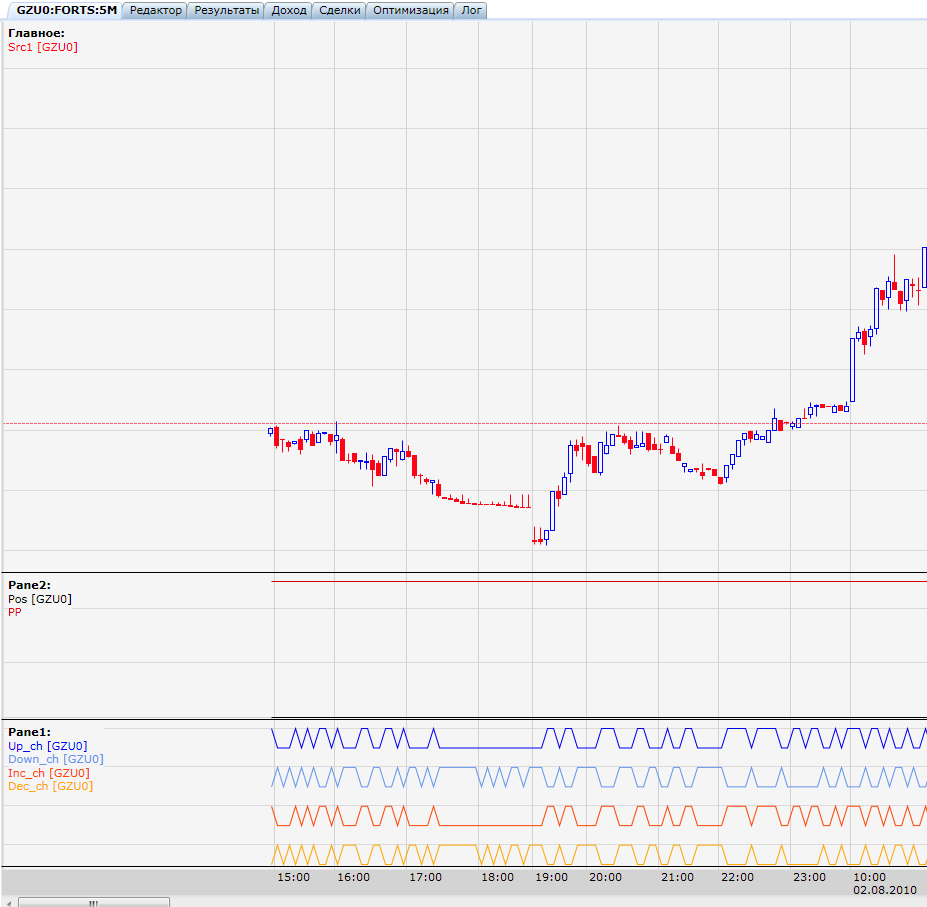Switch to the Редактор tab

coord(156,10)
